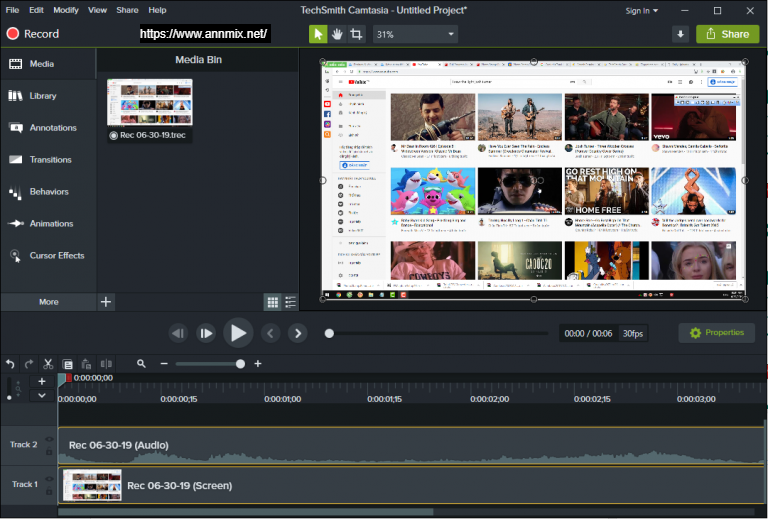This screenshot has width=768, height=519.
Task: Toggle Track 2 visibility eye
Action: [x=49, y=439]
